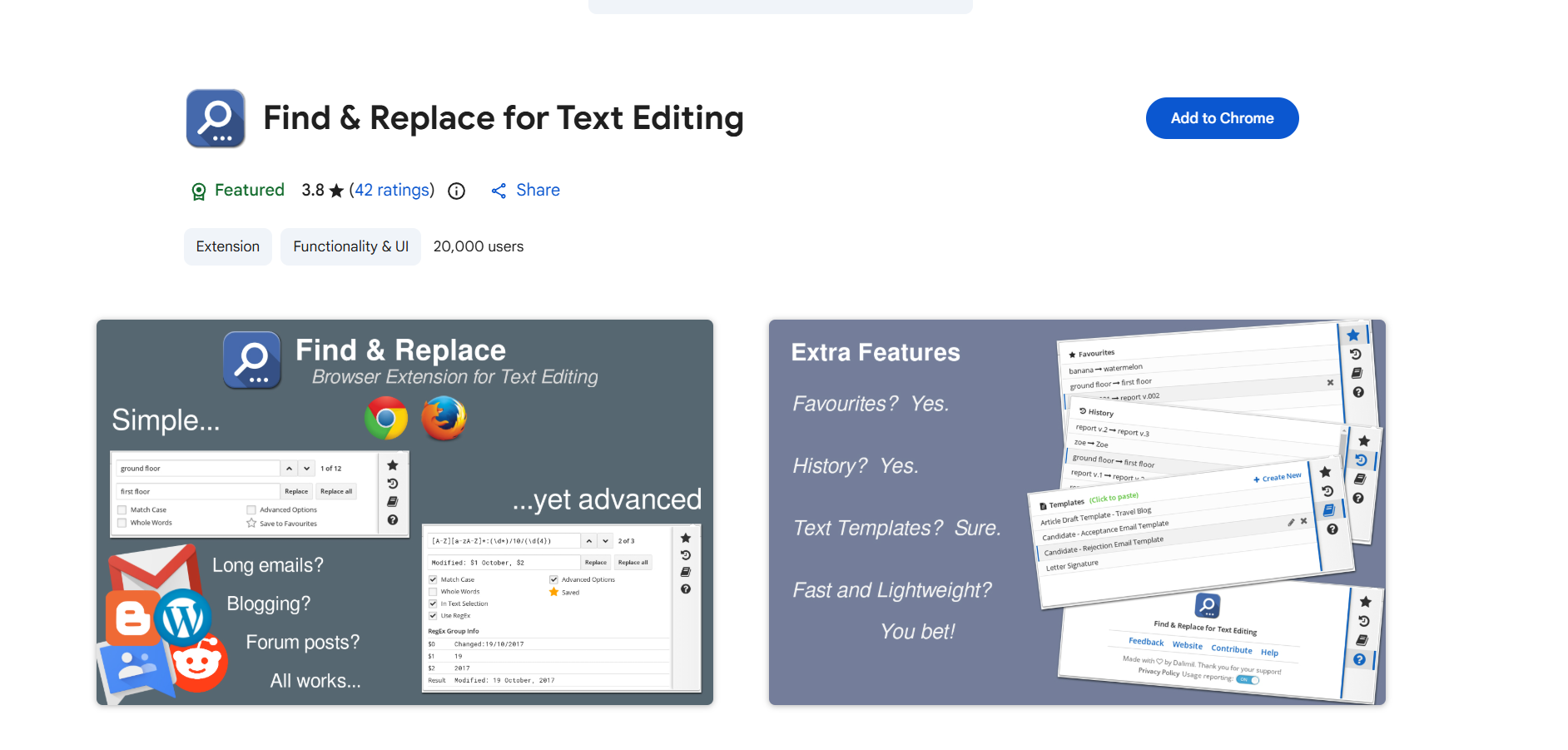The height and width of the screenshot is (750, 1568).
Task: Click the info icon beside the ratings
Action: [x=456, y=191]
